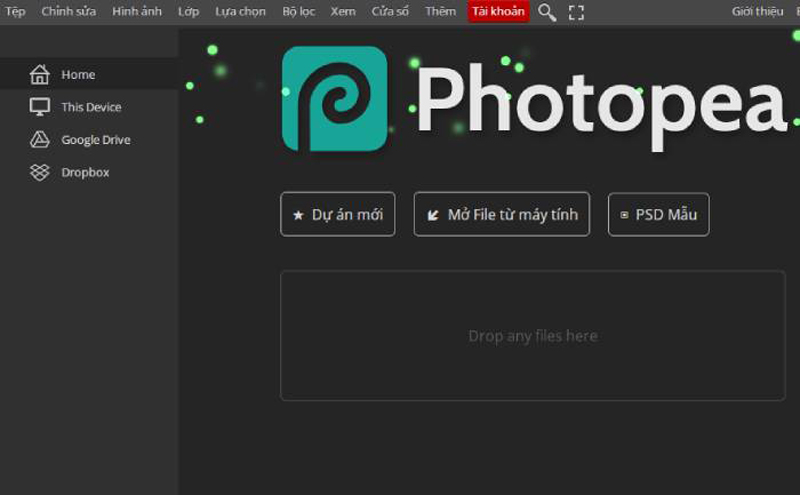Select Home in the sidebar
The height and width of the screenshot is (495, 800).
(89, 75)
